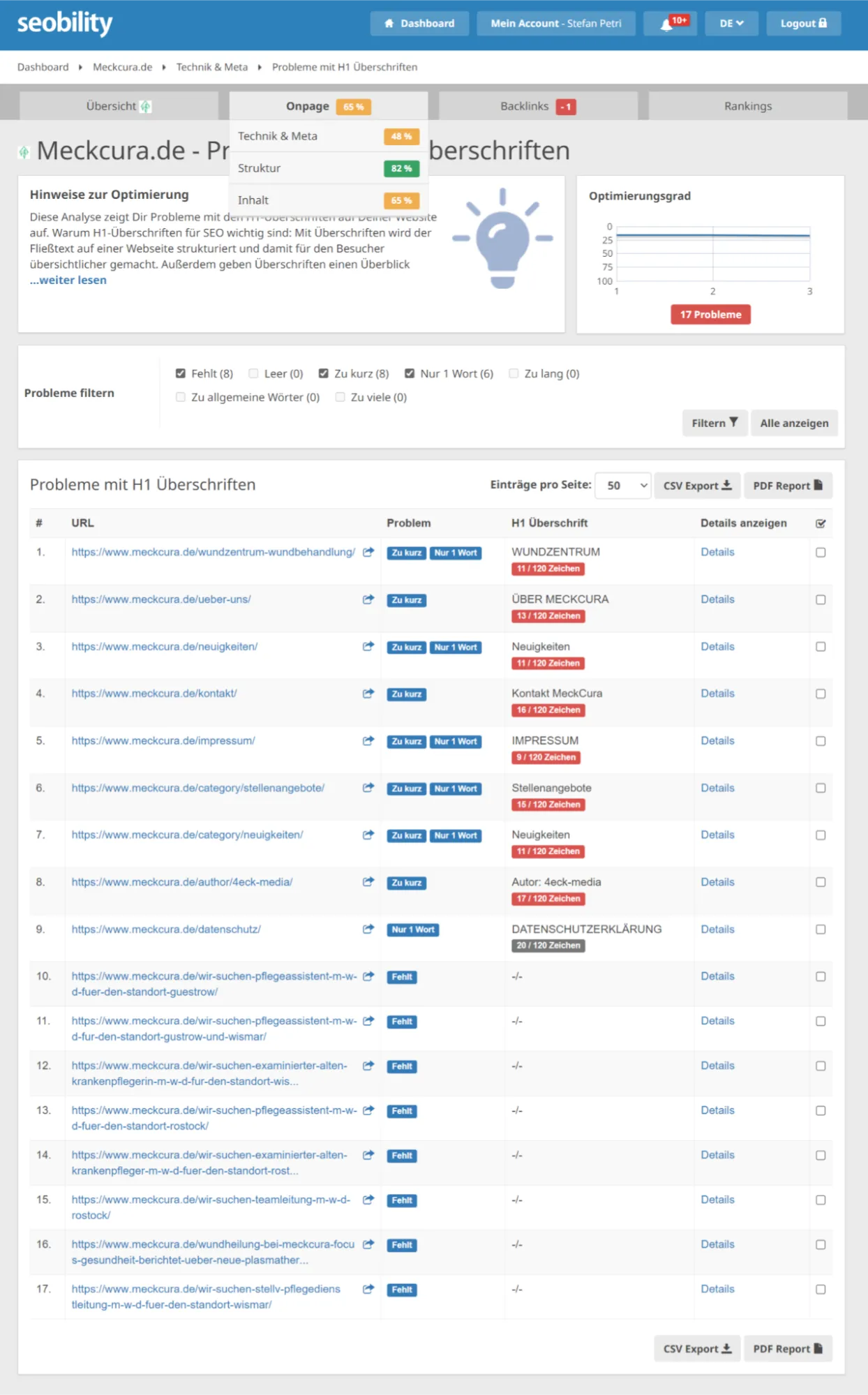The width and height of the screenshot is (868, 1395).
Task: Open external link icon for teamleitung rostock URL
Action: [368, 1200]
